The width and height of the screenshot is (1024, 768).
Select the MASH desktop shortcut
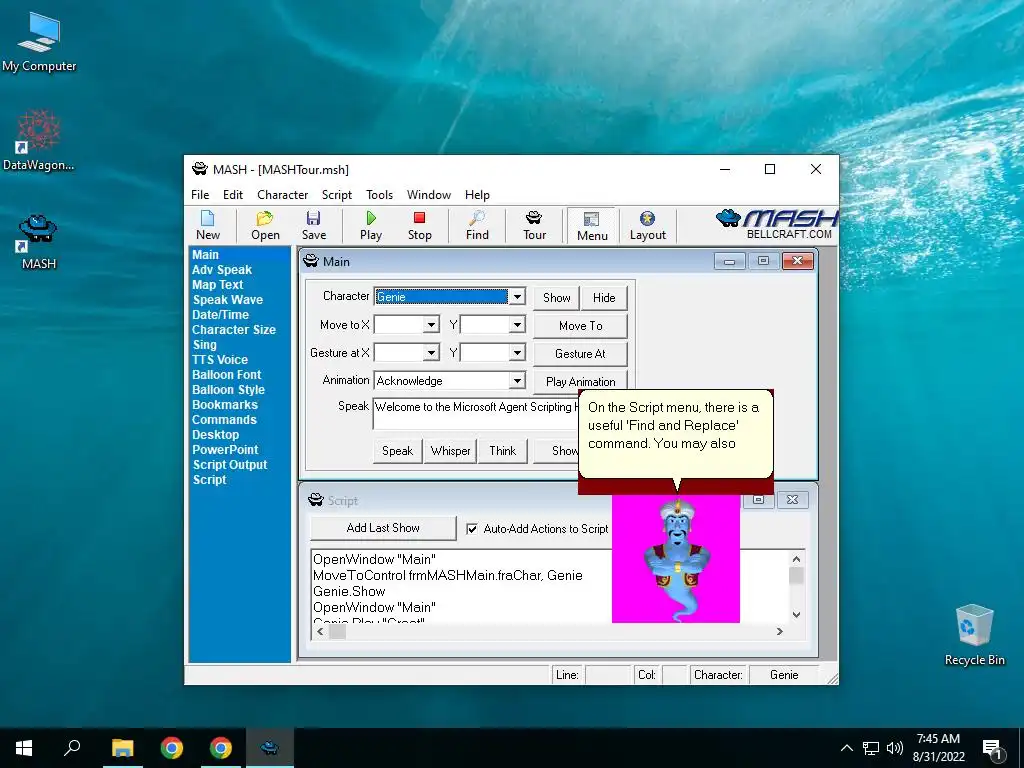pos(39,242)
